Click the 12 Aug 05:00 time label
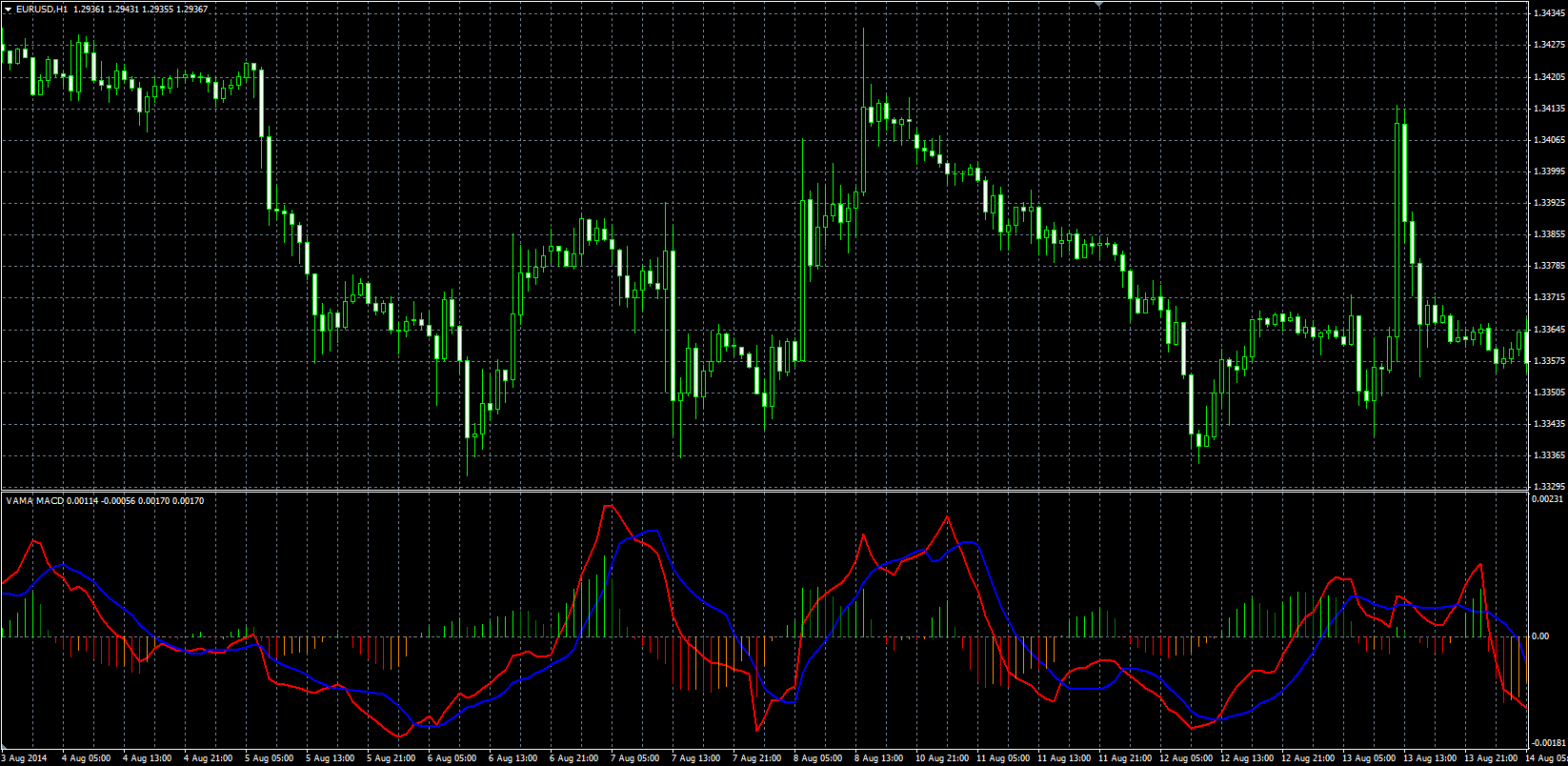The image size is (1568, 766). click(1184, 758)
